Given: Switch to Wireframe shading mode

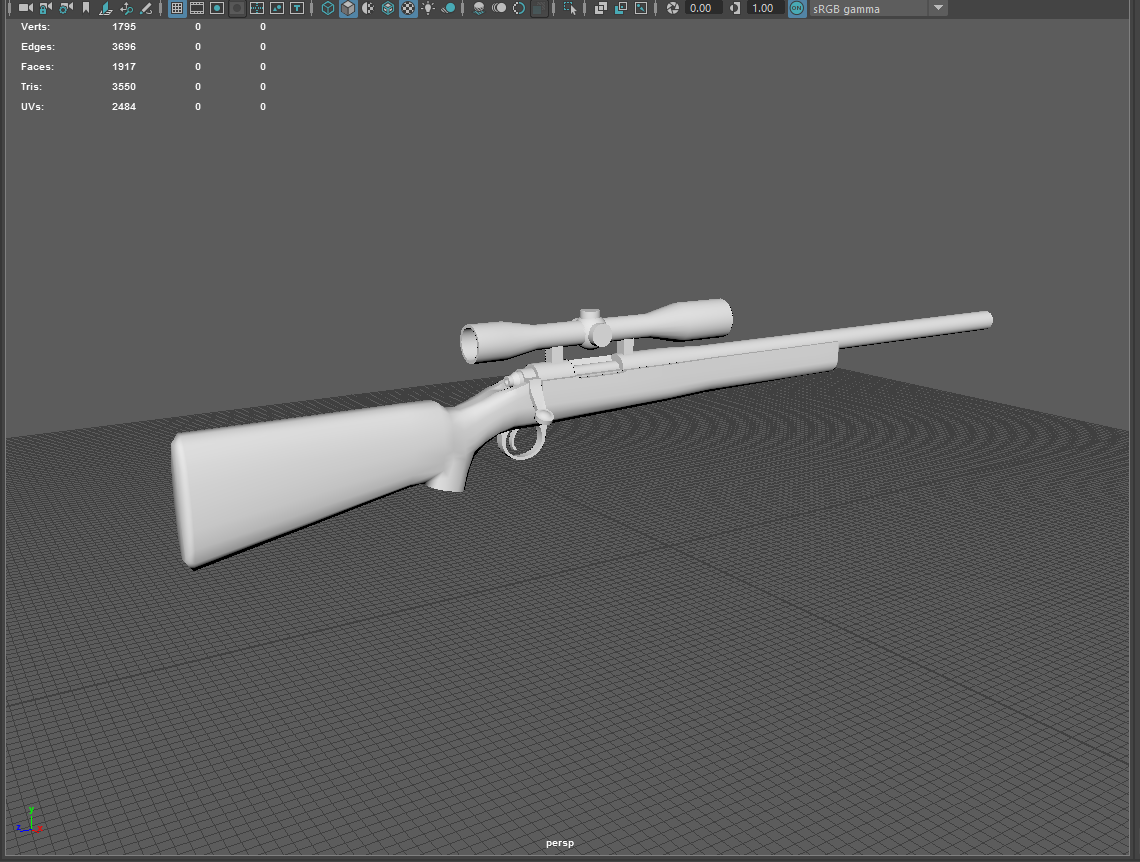Looking at the screenshot, I should (x=328, y=8).
